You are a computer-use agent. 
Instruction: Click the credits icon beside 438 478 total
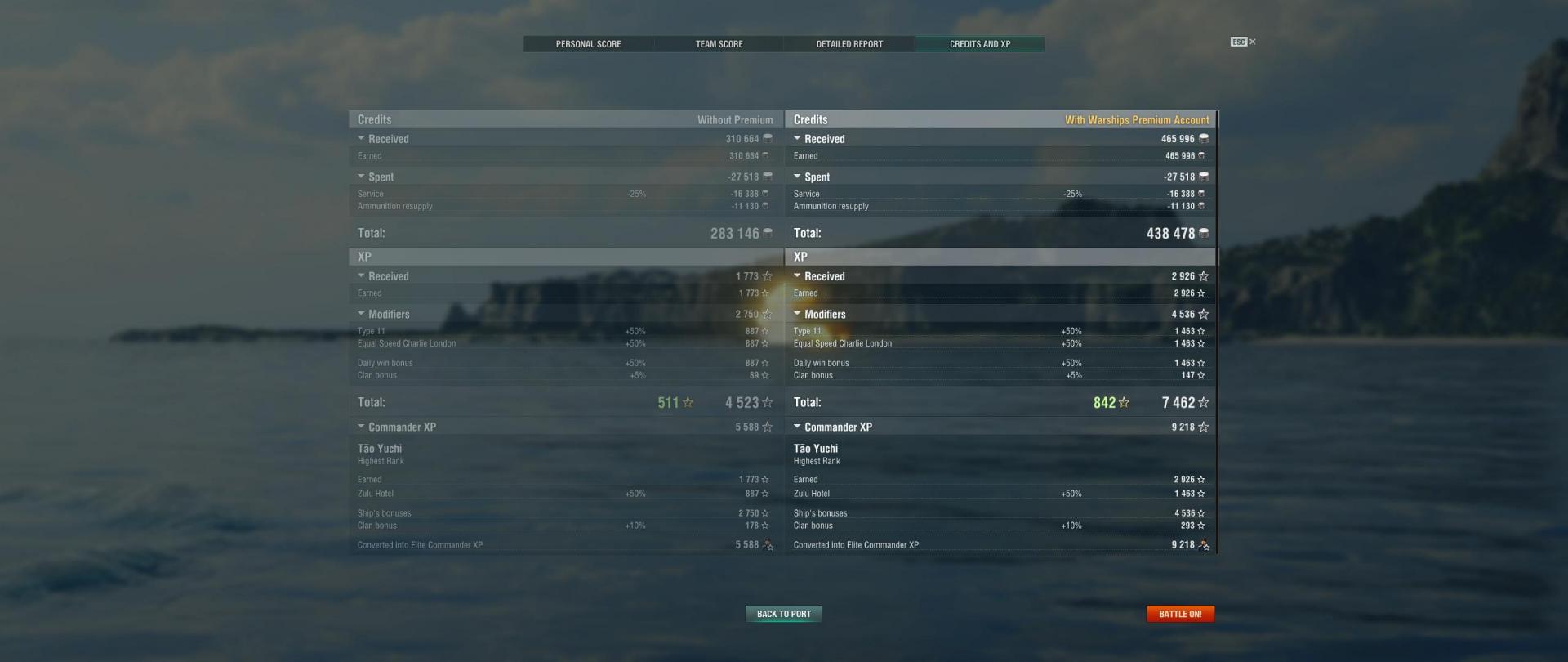pos(1204,234)
